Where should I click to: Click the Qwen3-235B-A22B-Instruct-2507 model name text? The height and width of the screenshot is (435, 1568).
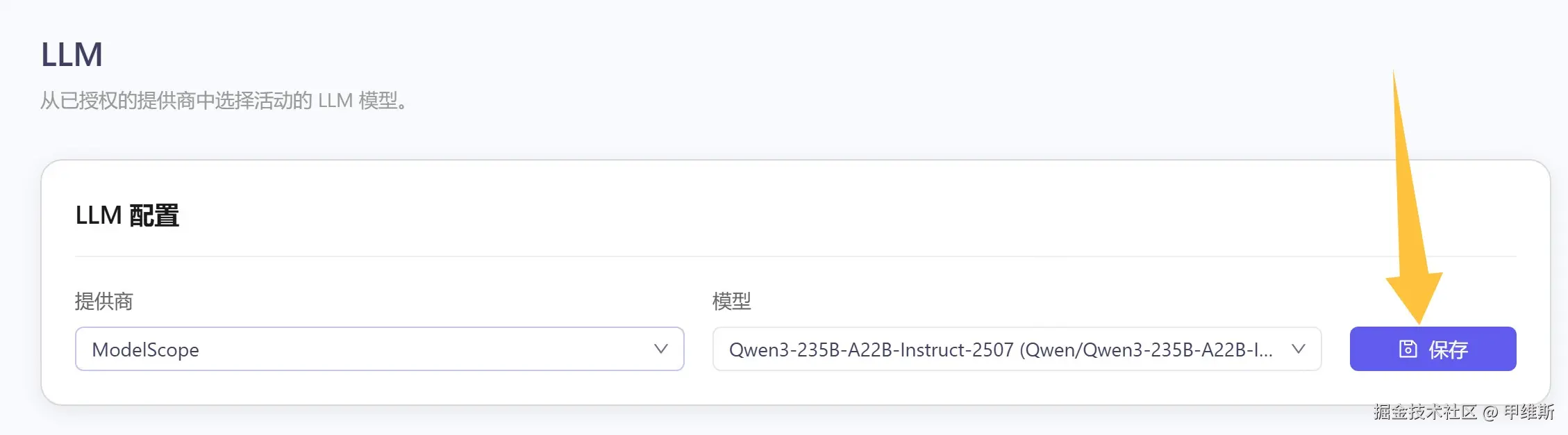click(x=871, y=350)
